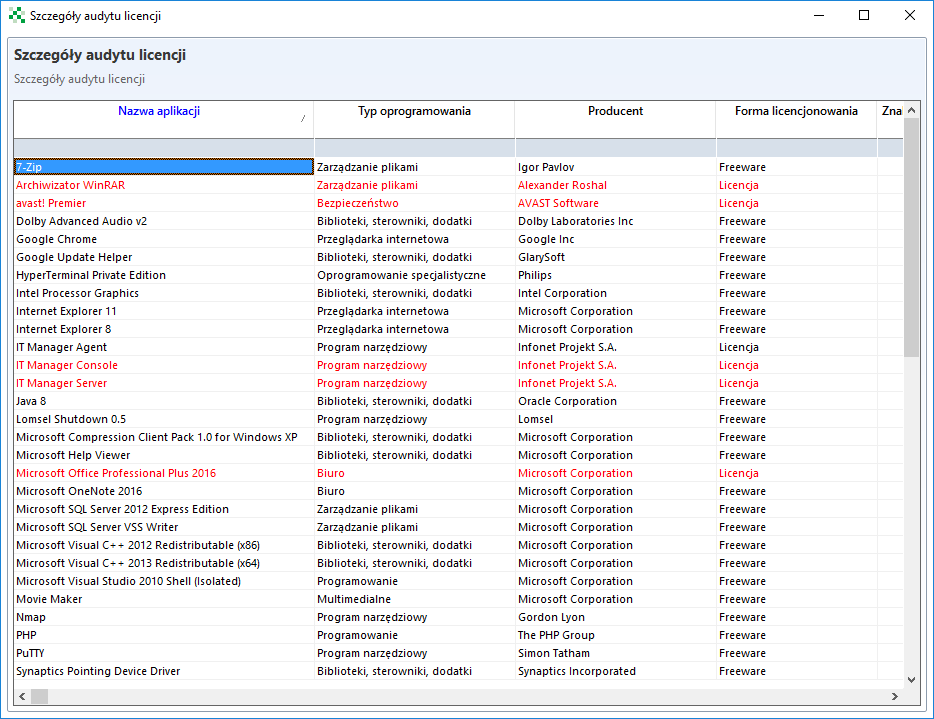Viewport: 934px width, 719px height.
Task: Select Visual C++ 2013 Redistributable (x64)
Action: (x=459, y=563)
